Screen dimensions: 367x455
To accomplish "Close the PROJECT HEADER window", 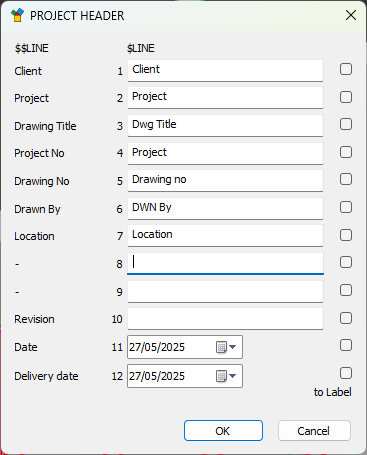I will (x=351, y=15).
